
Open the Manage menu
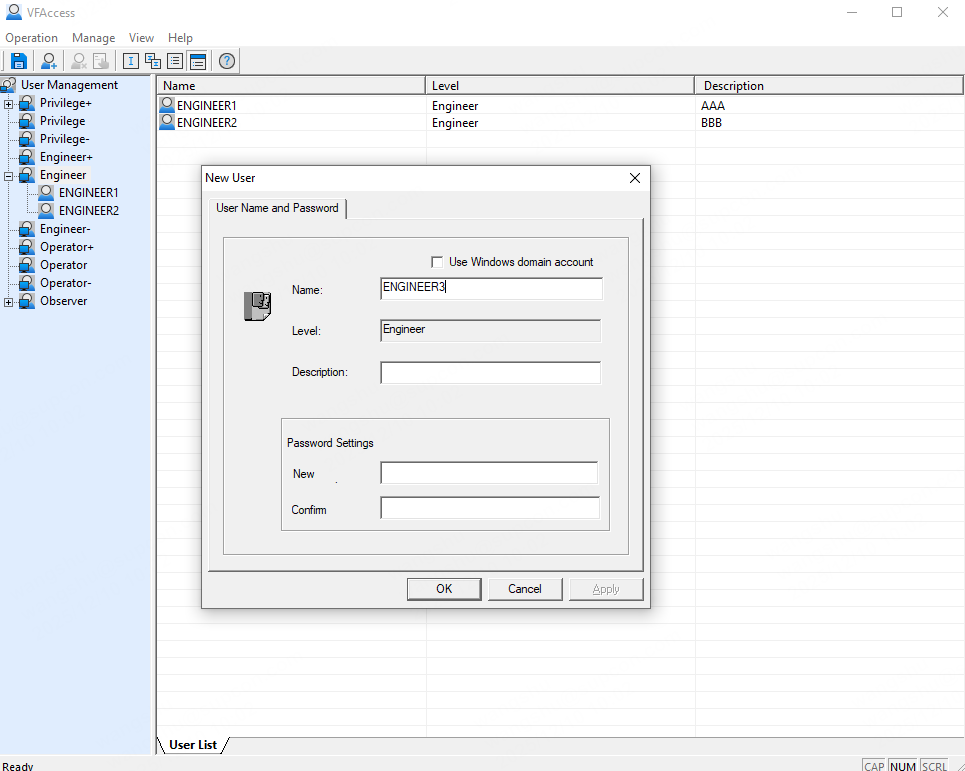(x=93, y=38)
